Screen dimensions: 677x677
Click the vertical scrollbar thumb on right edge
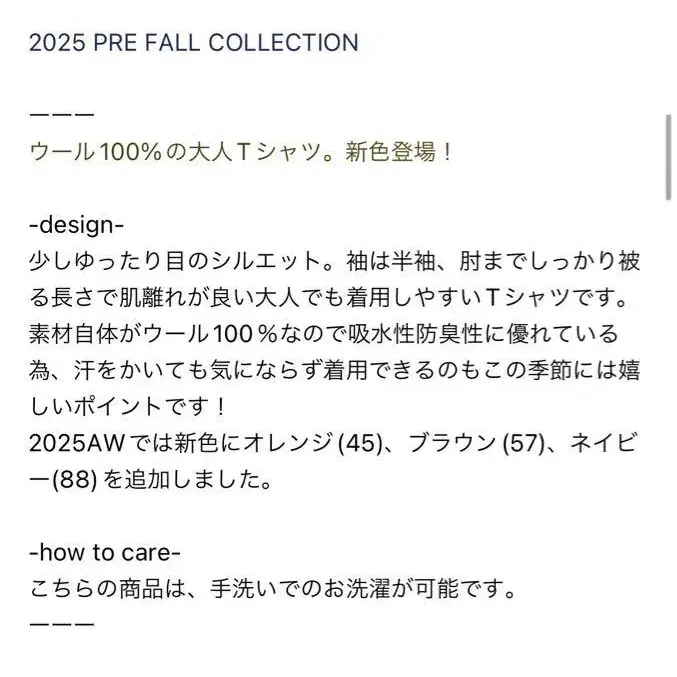click(668, 158)
